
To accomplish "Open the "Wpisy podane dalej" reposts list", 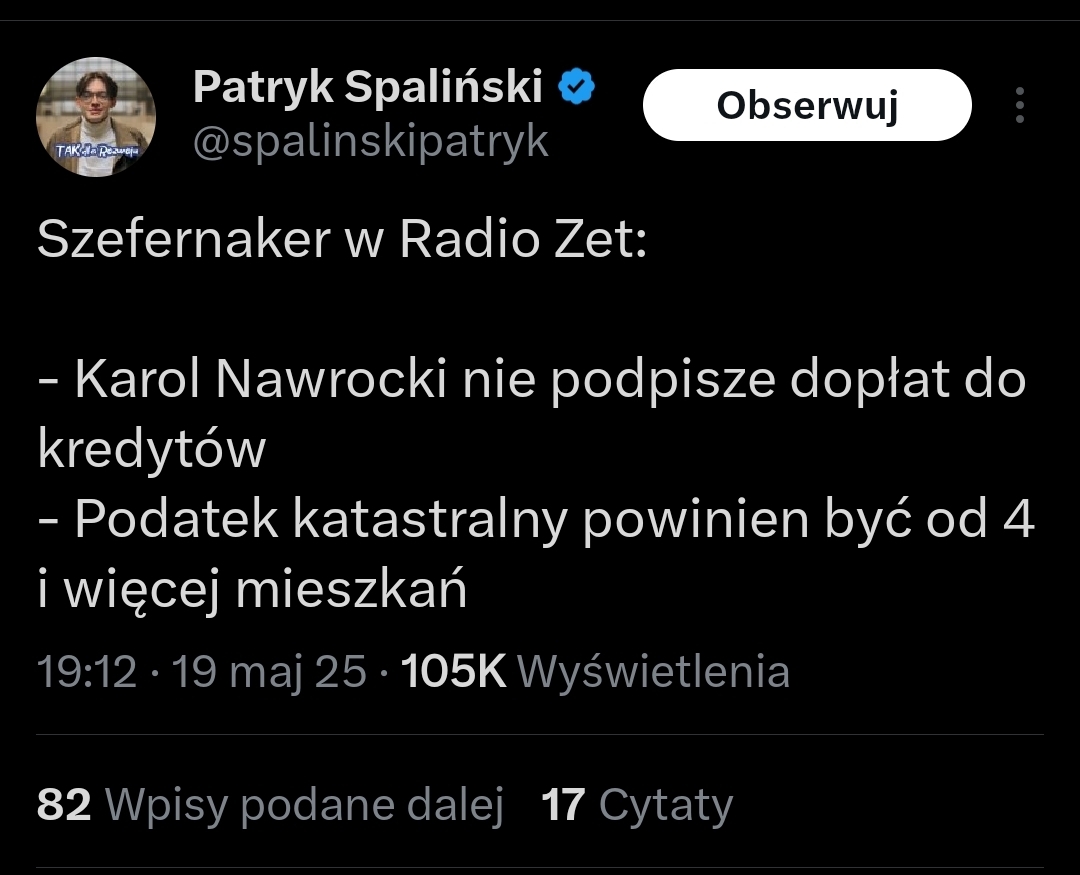I will click(303, 805).
